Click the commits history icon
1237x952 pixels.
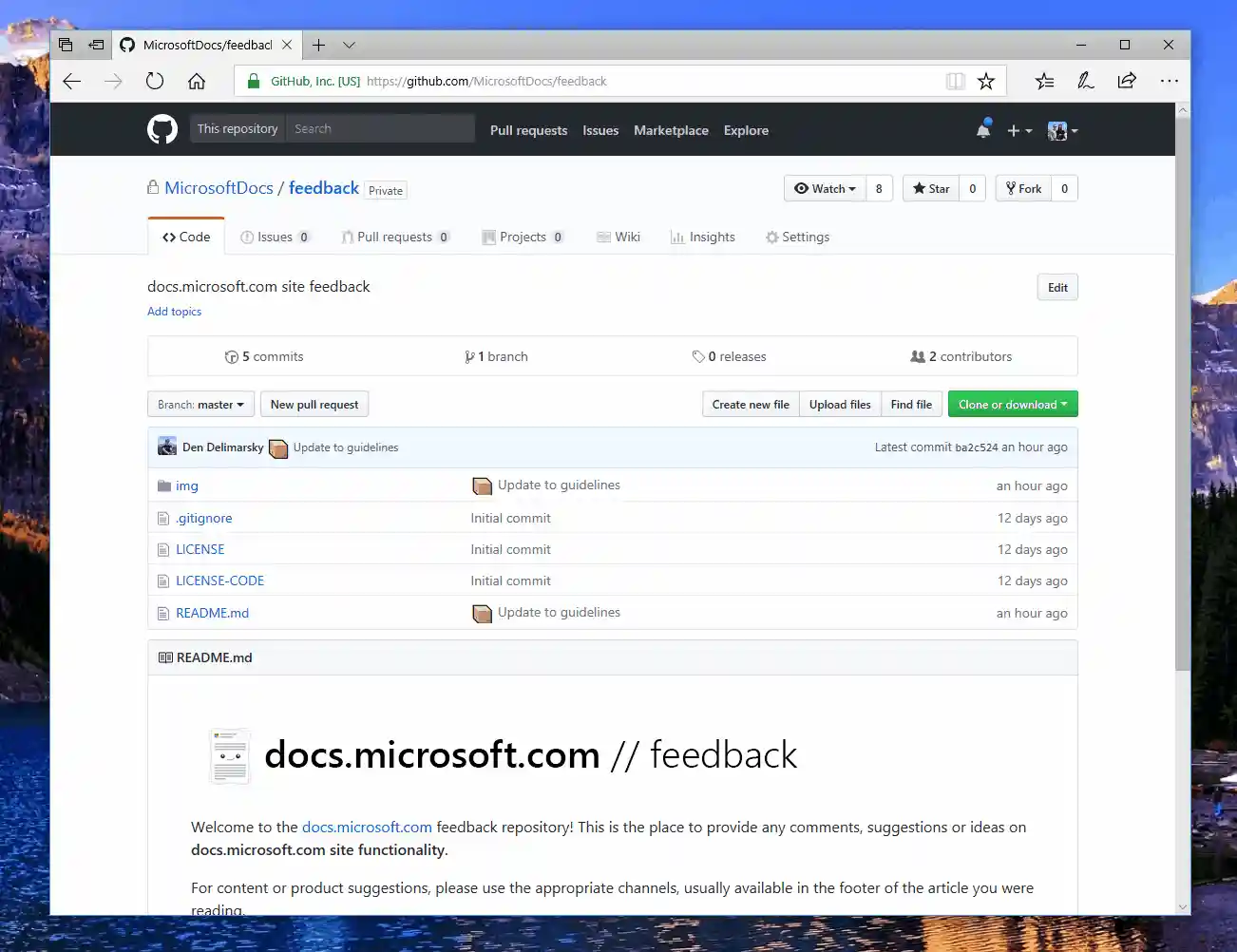pyautogui.click(x=232, y=355)
